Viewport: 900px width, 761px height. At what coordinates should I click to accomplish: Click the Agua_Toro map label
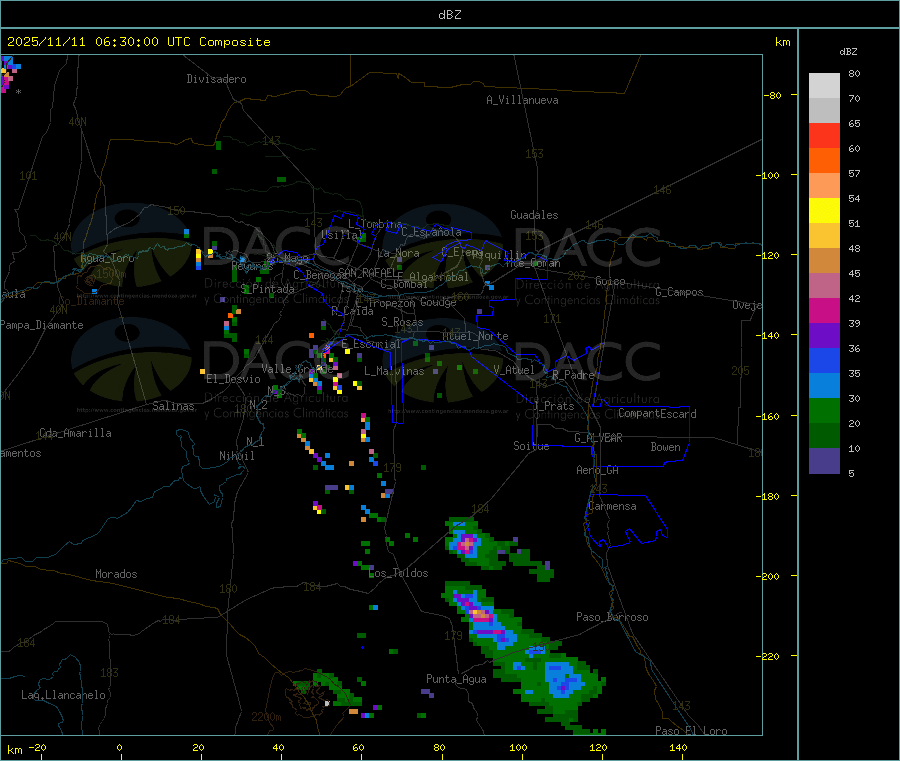click(107, 258)
